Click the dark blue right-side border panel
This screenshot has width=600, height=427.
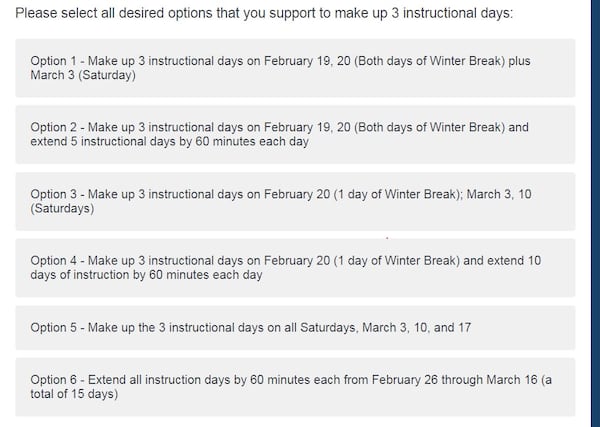[595, 214]
